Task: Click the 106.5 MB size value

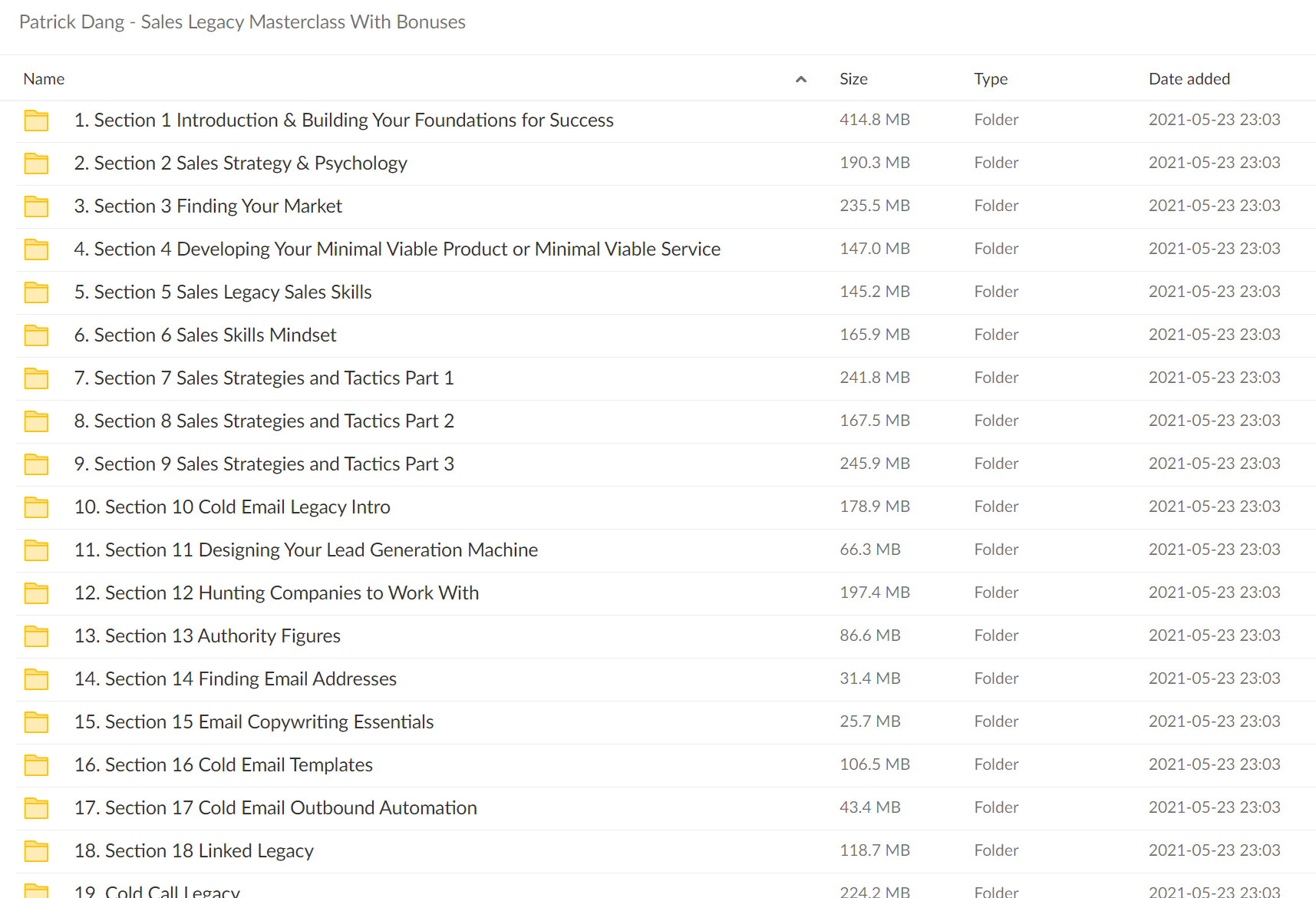Action: coord(875,764)
